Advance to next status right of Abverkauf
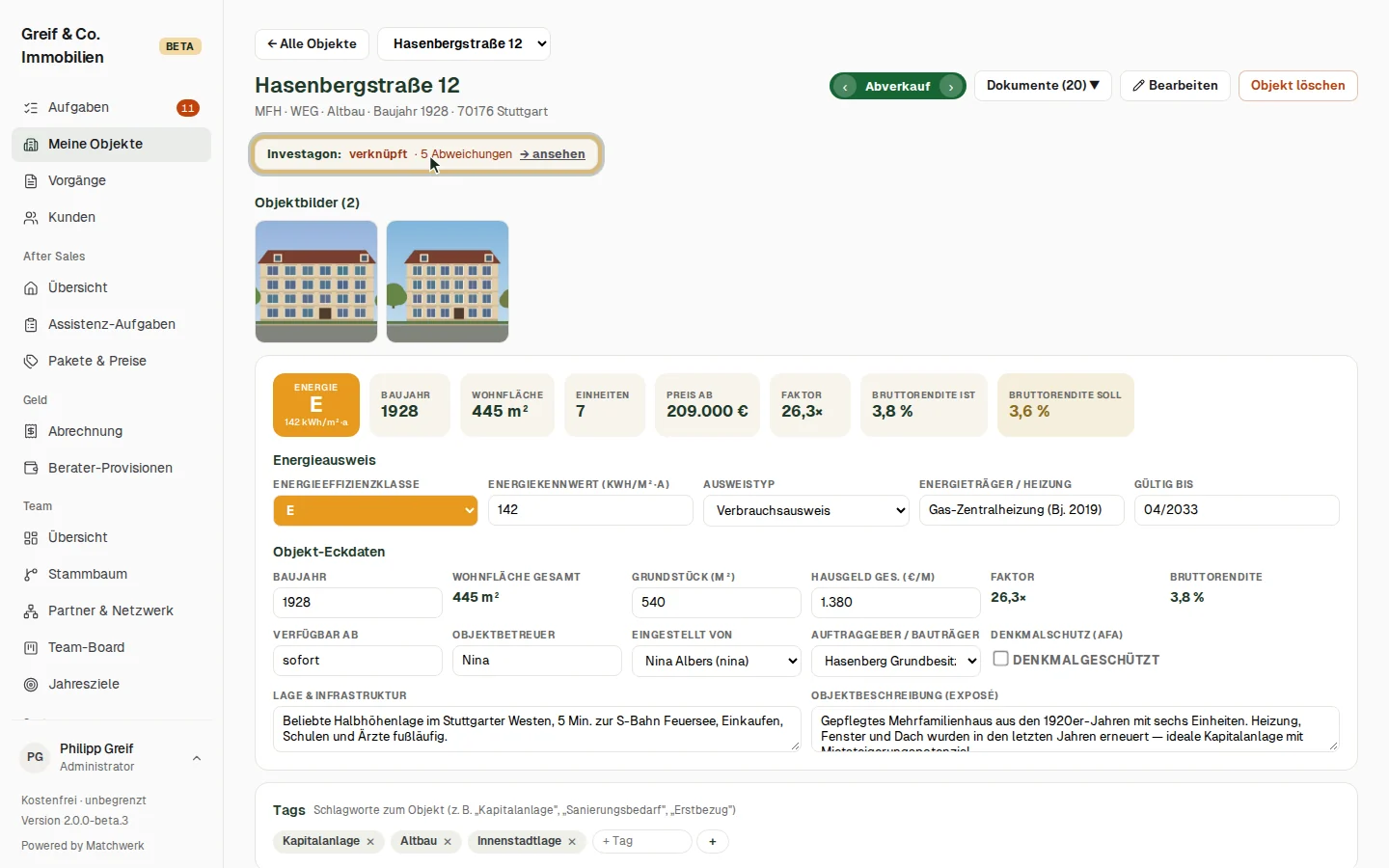Screen dimensions: 1389x868 (x=951, y=87)
